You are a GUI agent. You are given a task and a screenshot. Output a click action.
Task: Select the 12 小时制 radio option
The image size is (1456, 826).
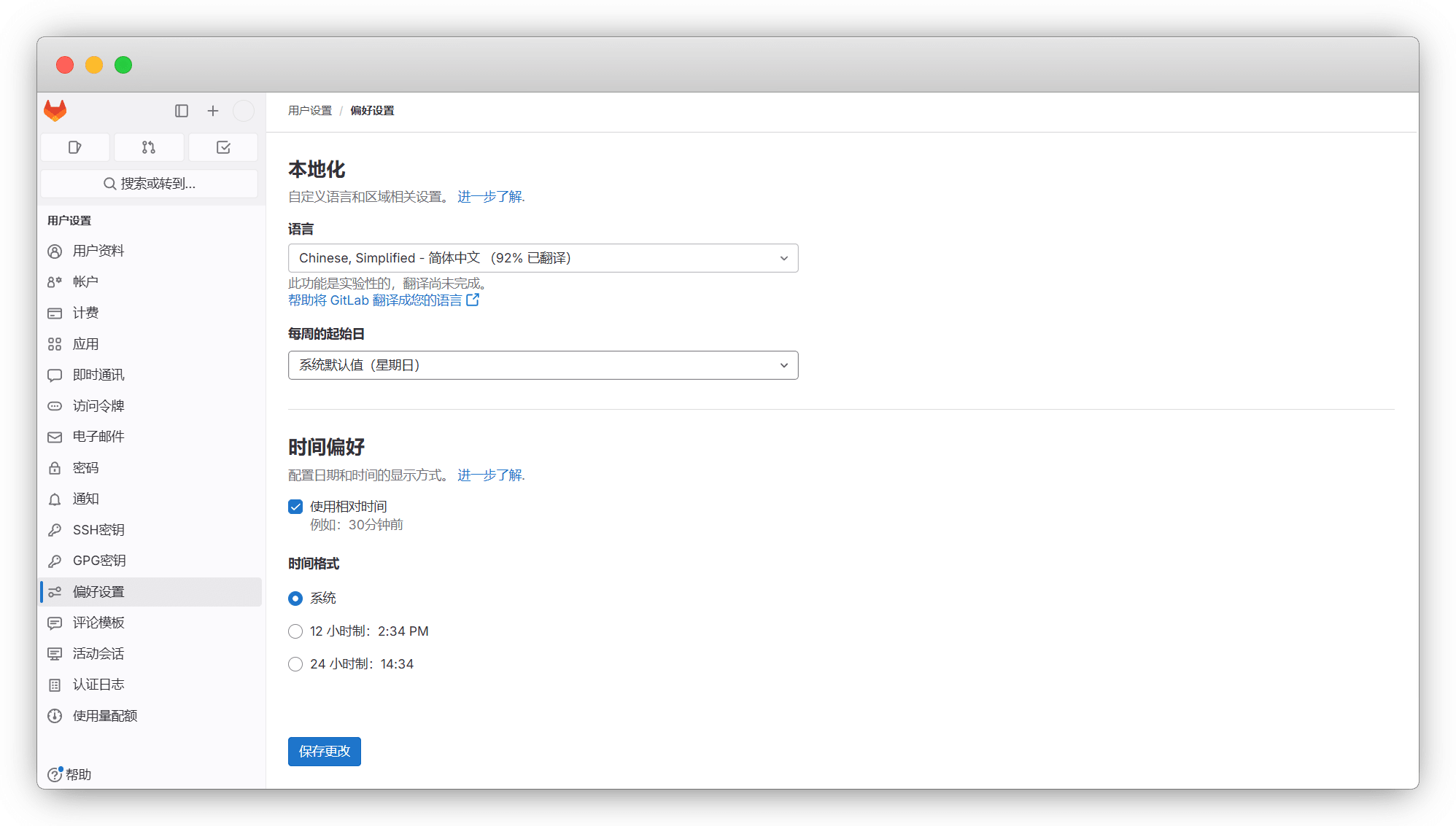(x=295, y=631)
